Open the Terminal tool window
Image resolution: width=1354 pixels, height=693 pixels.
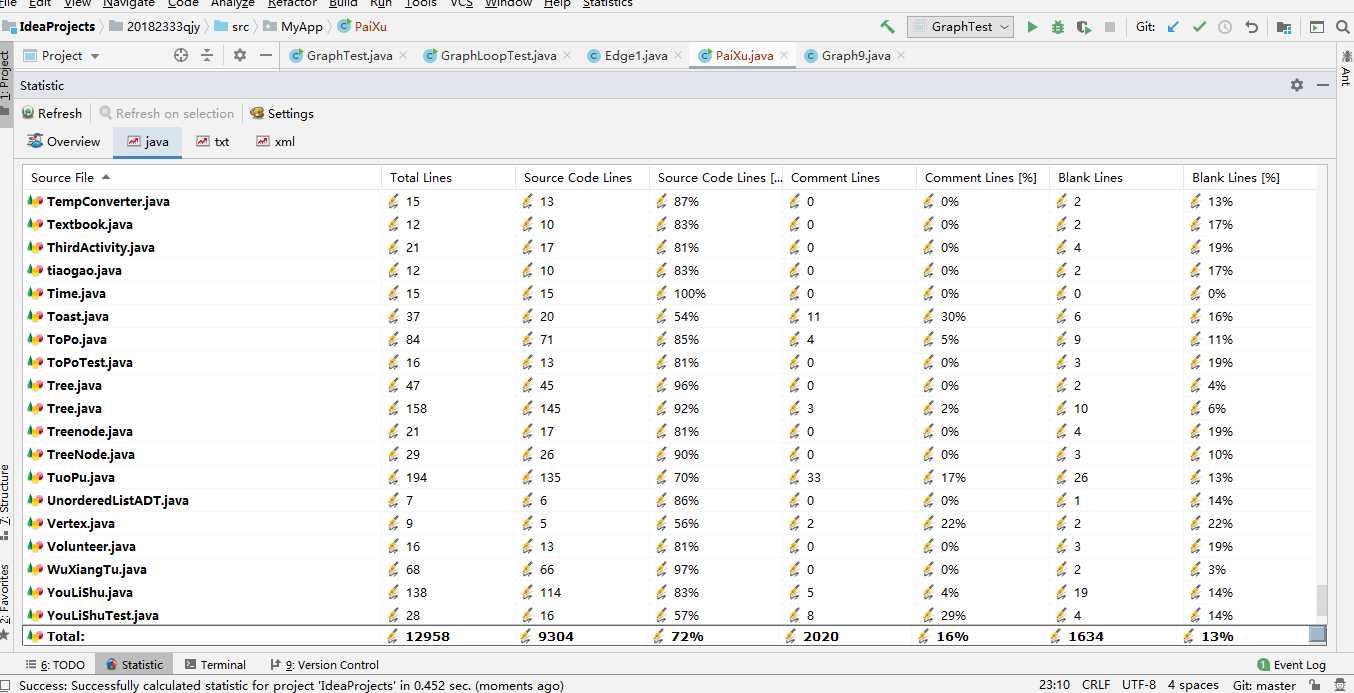[x=215, y=664]
